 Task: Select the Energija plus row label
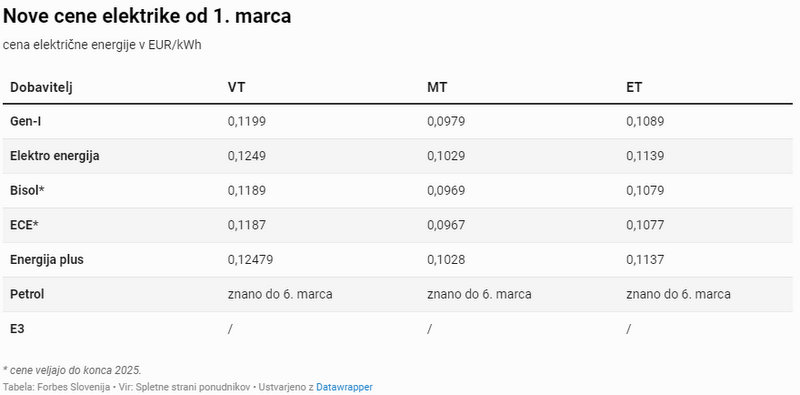click(47, 259)
